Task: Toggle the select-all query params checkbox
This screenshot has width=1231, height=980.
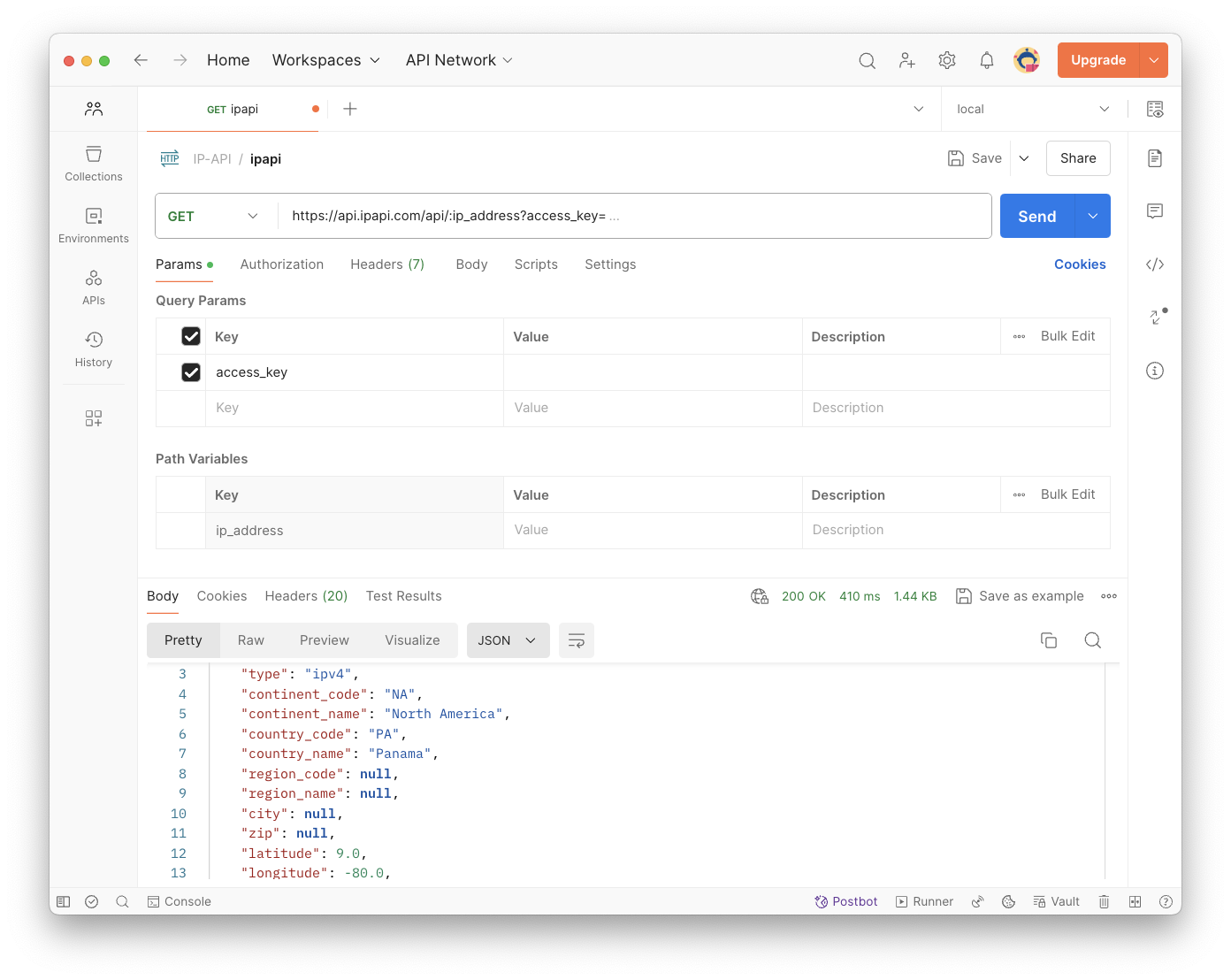Action: point(191,336)
